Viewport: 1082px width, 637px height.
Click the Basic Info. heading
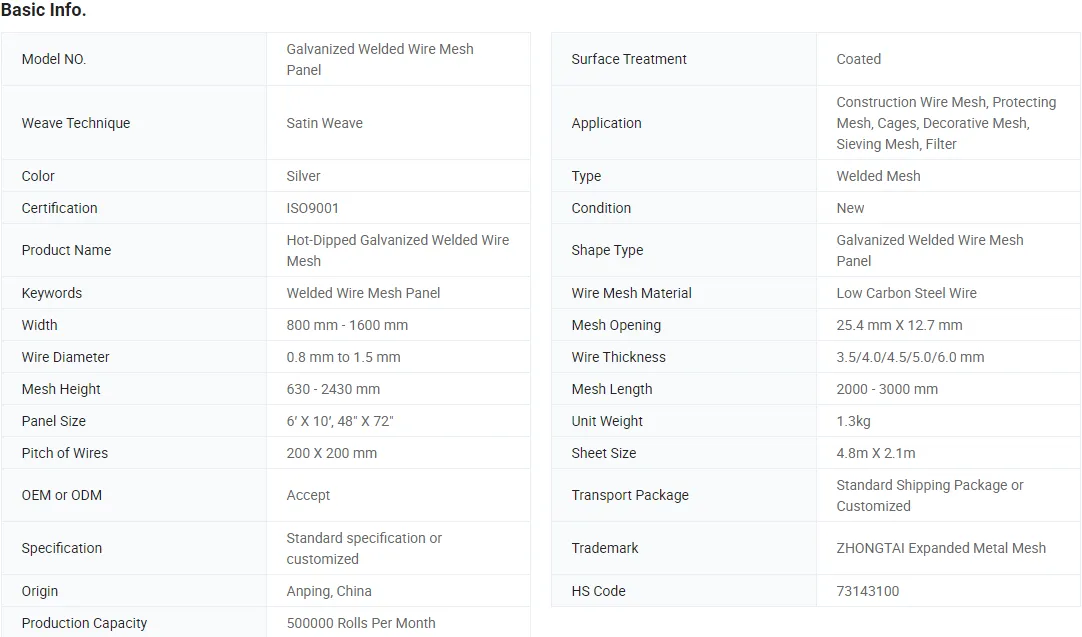pos(43,11)
